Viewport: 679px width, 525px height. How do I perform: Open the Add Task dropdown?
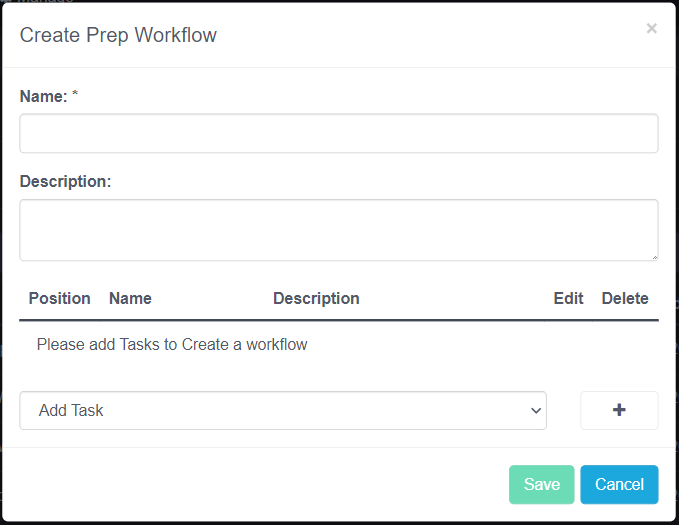(283, 410)
